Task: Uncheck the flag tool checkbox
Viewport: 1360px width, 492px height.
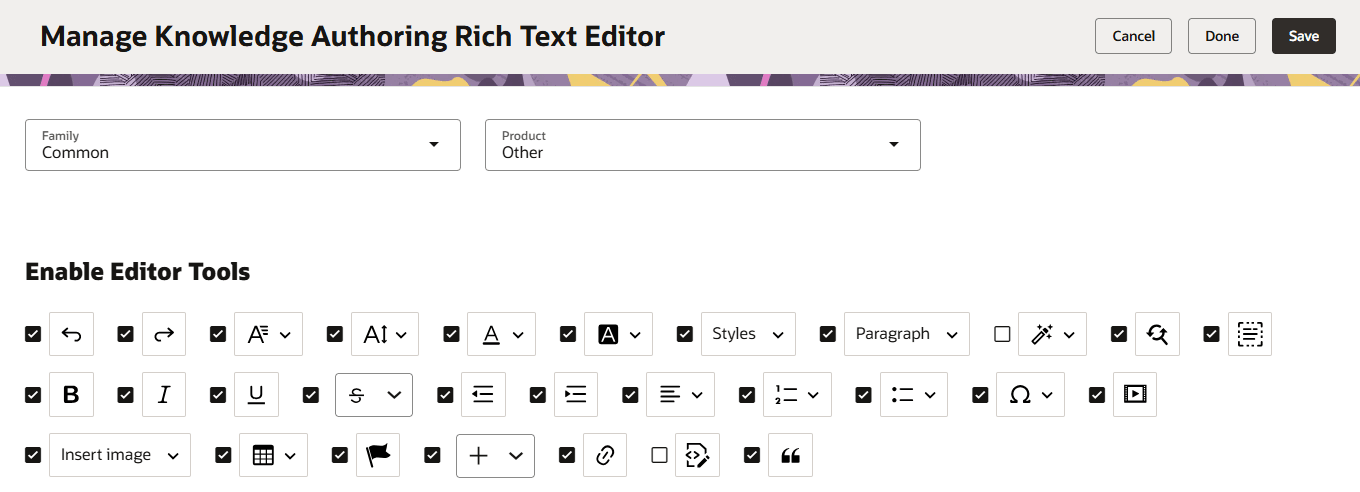Action: pos(340,455)
